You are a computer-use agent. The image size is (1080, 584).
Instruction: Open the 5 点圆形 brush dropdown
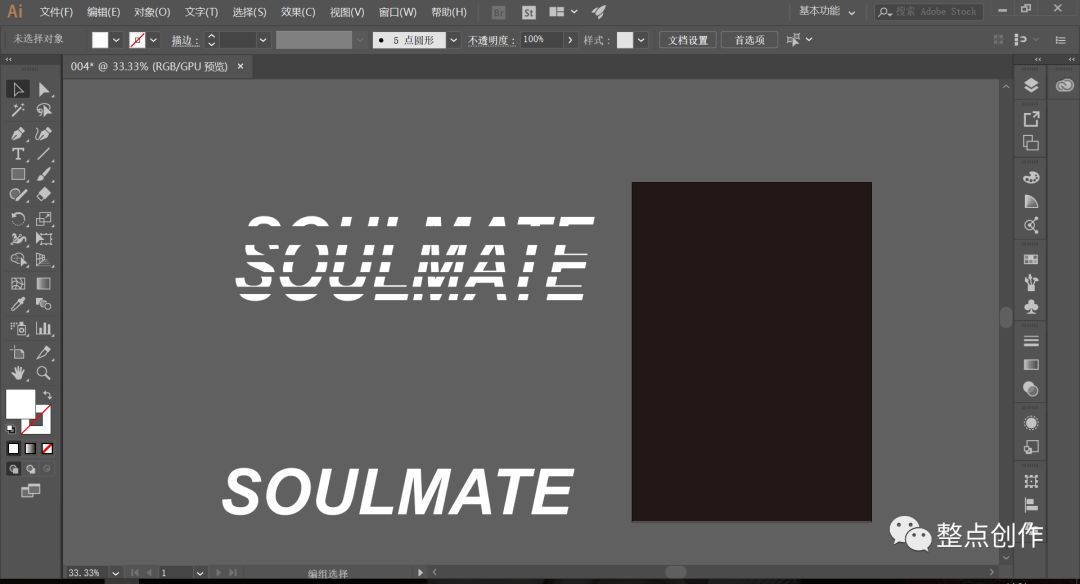coord(453,40)
